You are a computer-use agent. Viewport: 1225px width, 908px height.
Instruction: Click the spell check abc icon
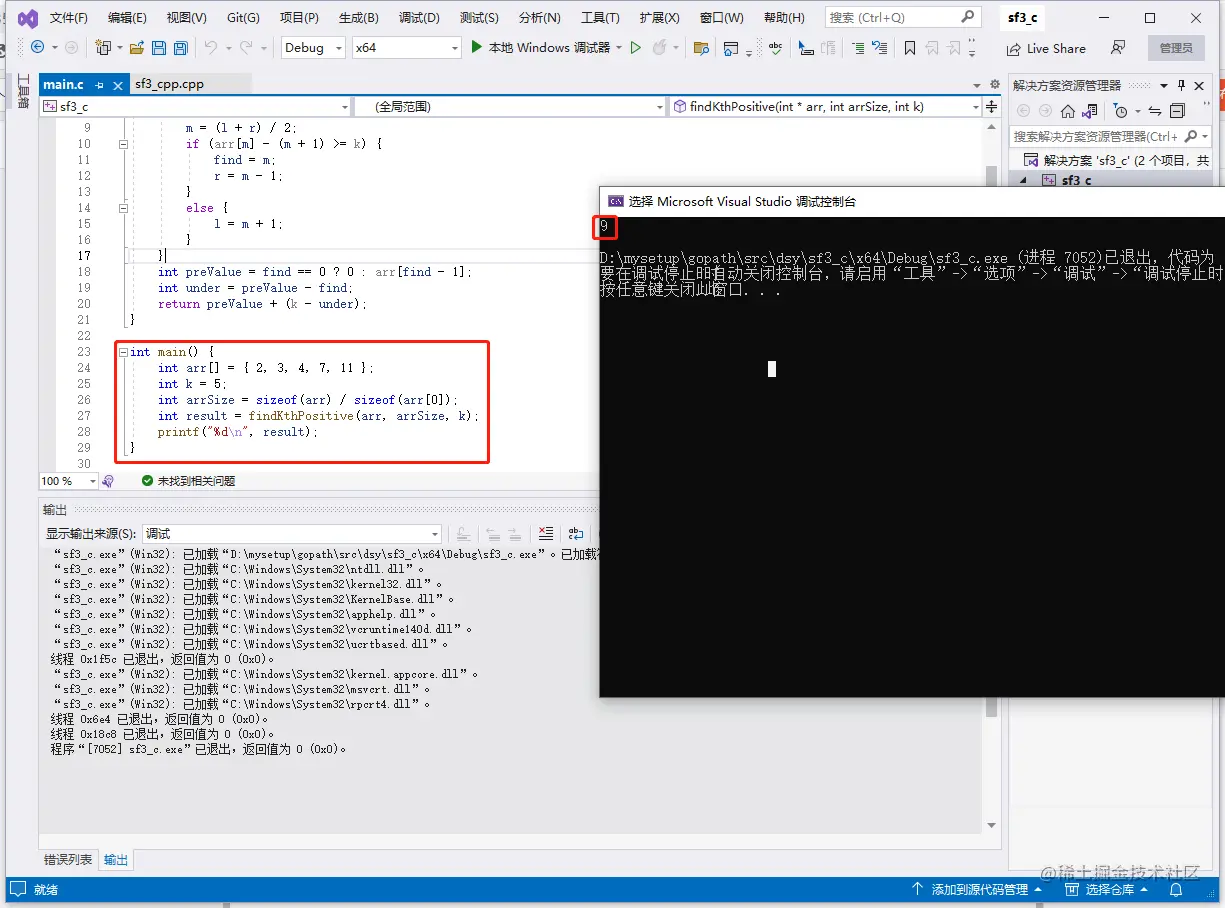(x=775, y=47)
